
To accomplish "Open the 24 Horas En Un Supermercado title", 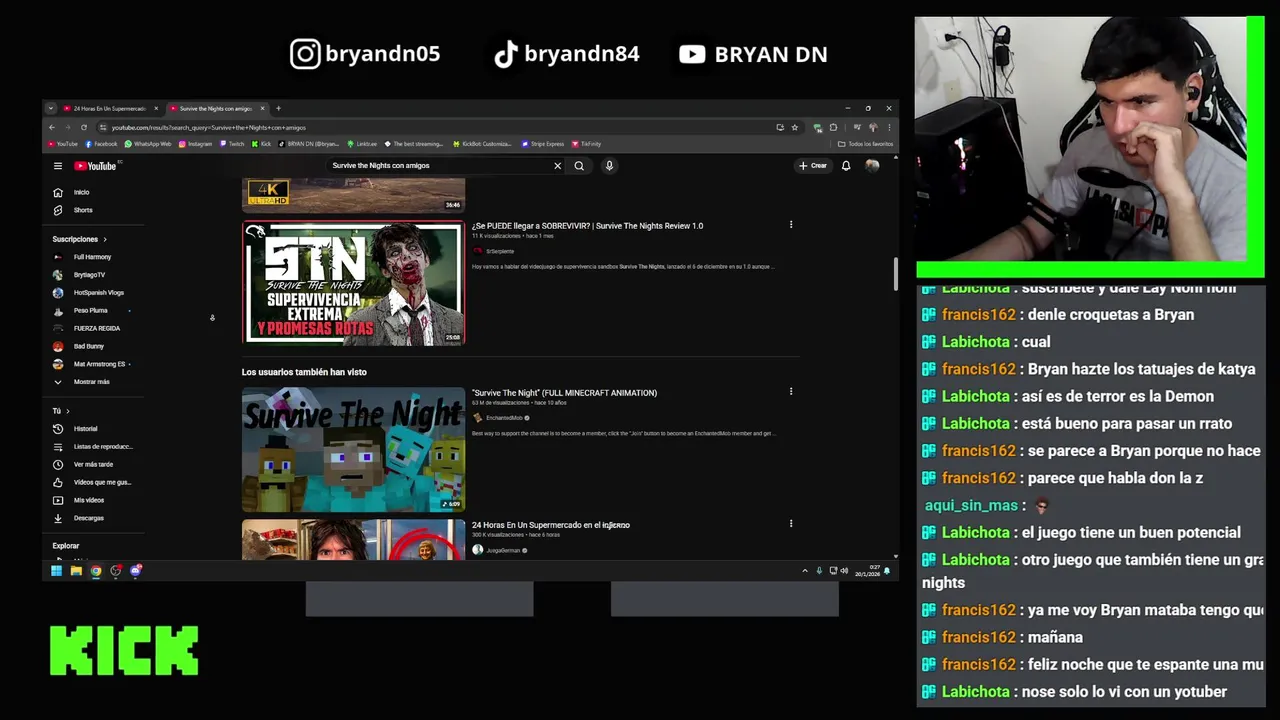I will pos(551,525).
